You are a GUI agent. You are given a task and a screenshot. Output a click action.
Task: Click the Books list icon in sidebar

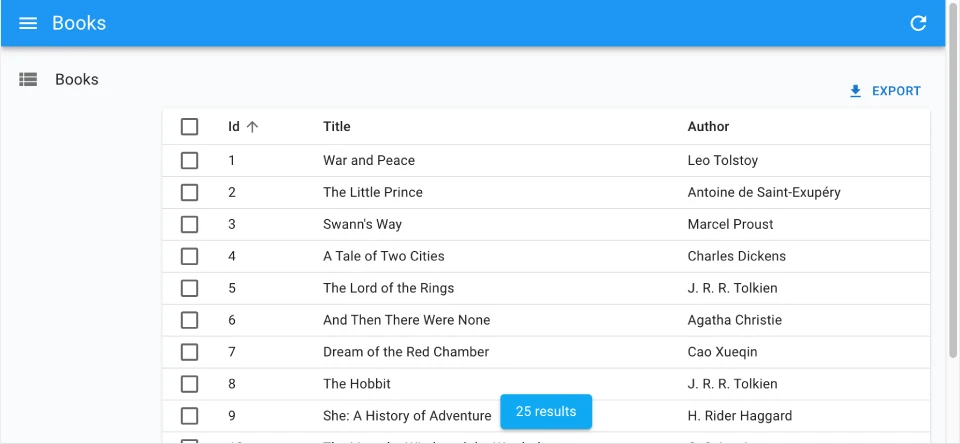tap(28, 79)
